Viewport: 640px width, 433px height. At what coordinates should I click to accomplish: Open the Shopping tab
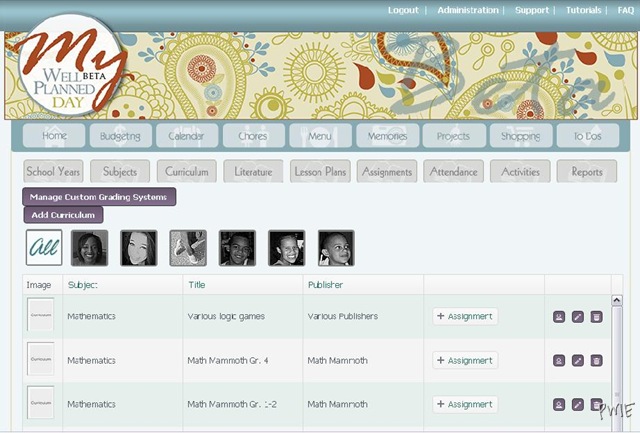tap(521, 135)
